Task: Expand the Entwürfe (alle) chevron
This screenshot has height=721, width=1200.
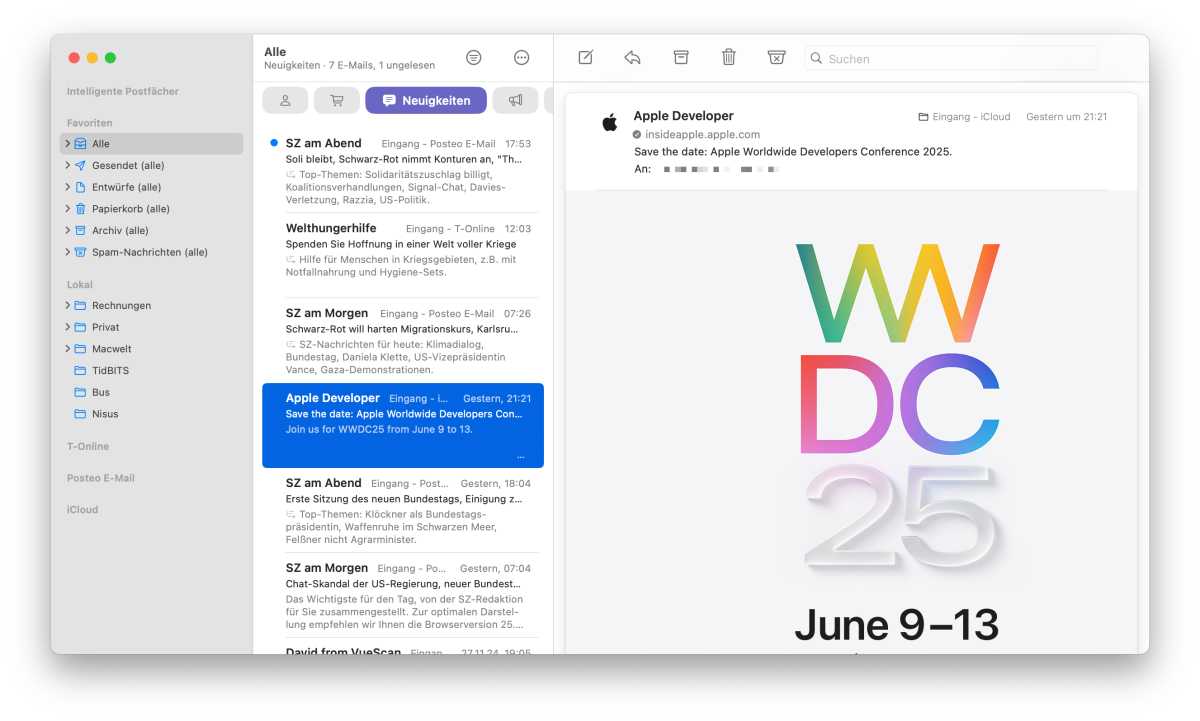Action: click(67, 187)
